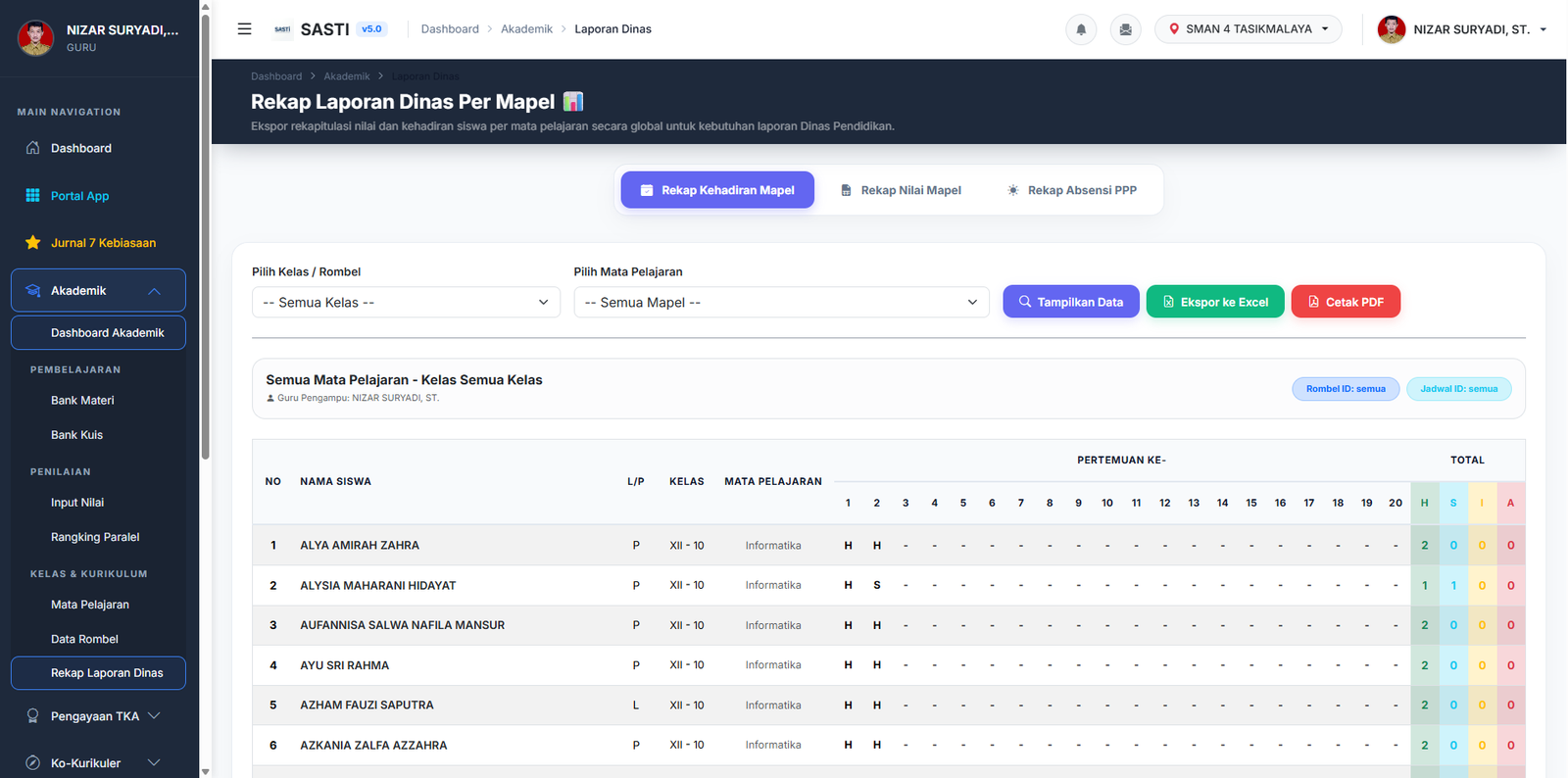Click the blue S total column header

[x=1453, y=503]
